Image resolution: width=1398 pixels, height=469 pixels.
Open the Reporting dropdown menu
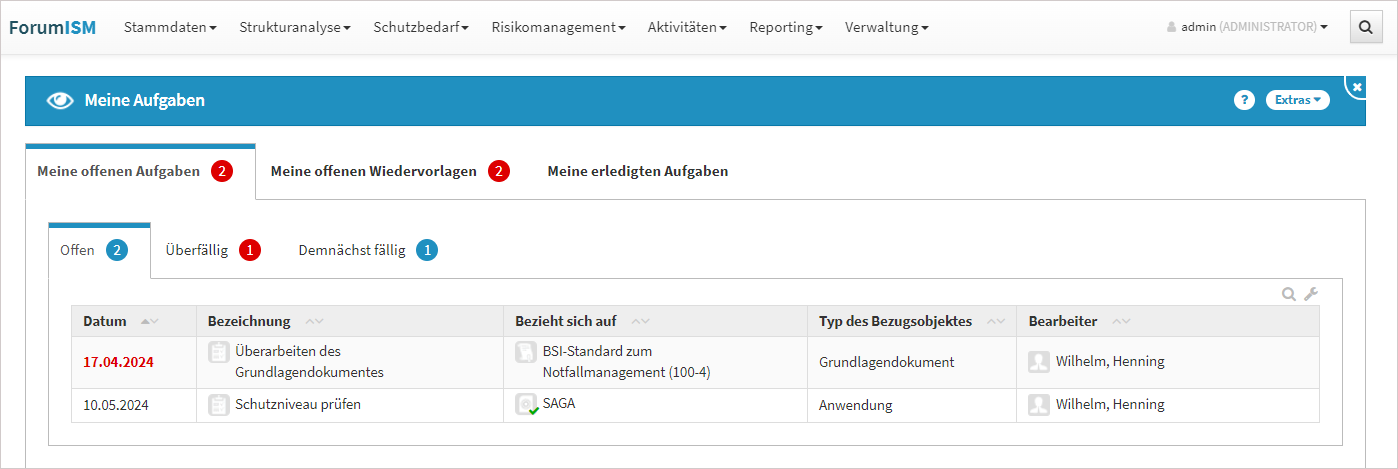click(x=785, y=28)
